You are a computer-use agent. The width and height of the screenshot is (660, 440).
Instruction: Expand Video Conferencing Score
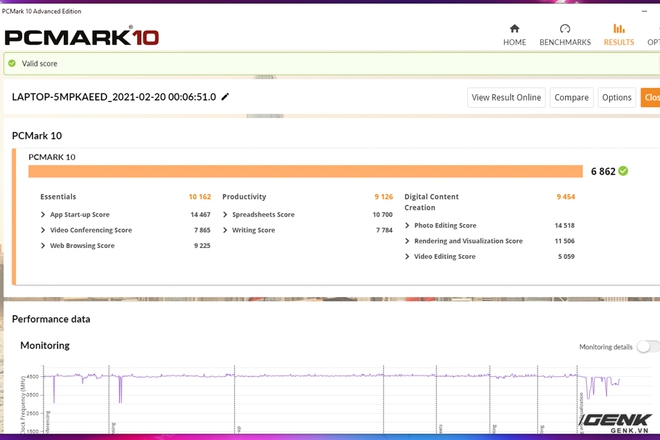click(x=43, y=230)
